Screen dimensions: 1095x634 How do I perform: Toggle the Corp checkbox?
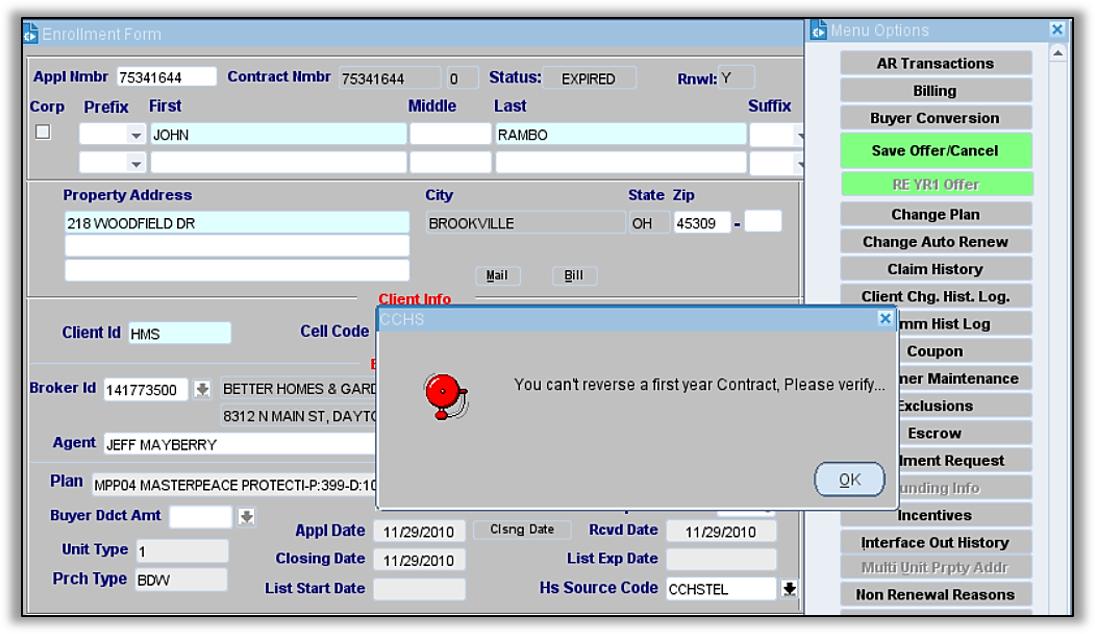tap(43, 131)
